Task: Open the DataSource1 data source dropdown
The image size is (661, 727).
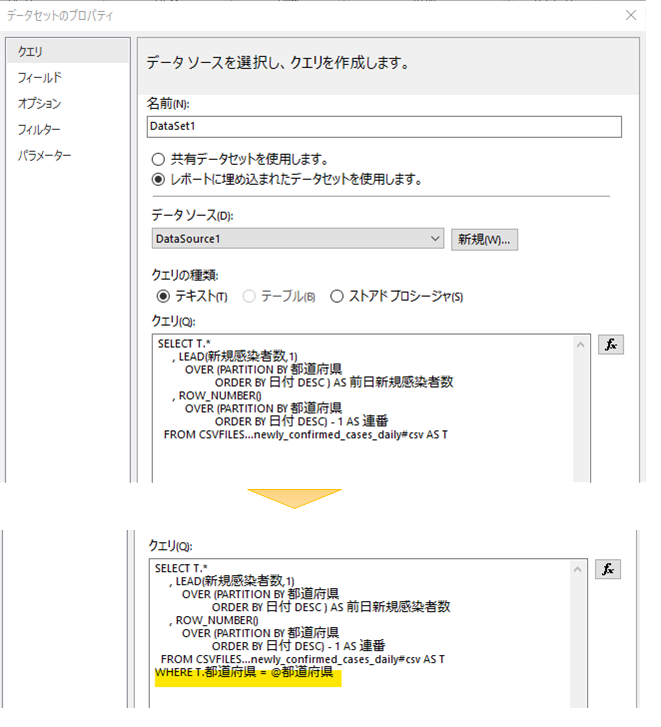Action: pos(434,239)
